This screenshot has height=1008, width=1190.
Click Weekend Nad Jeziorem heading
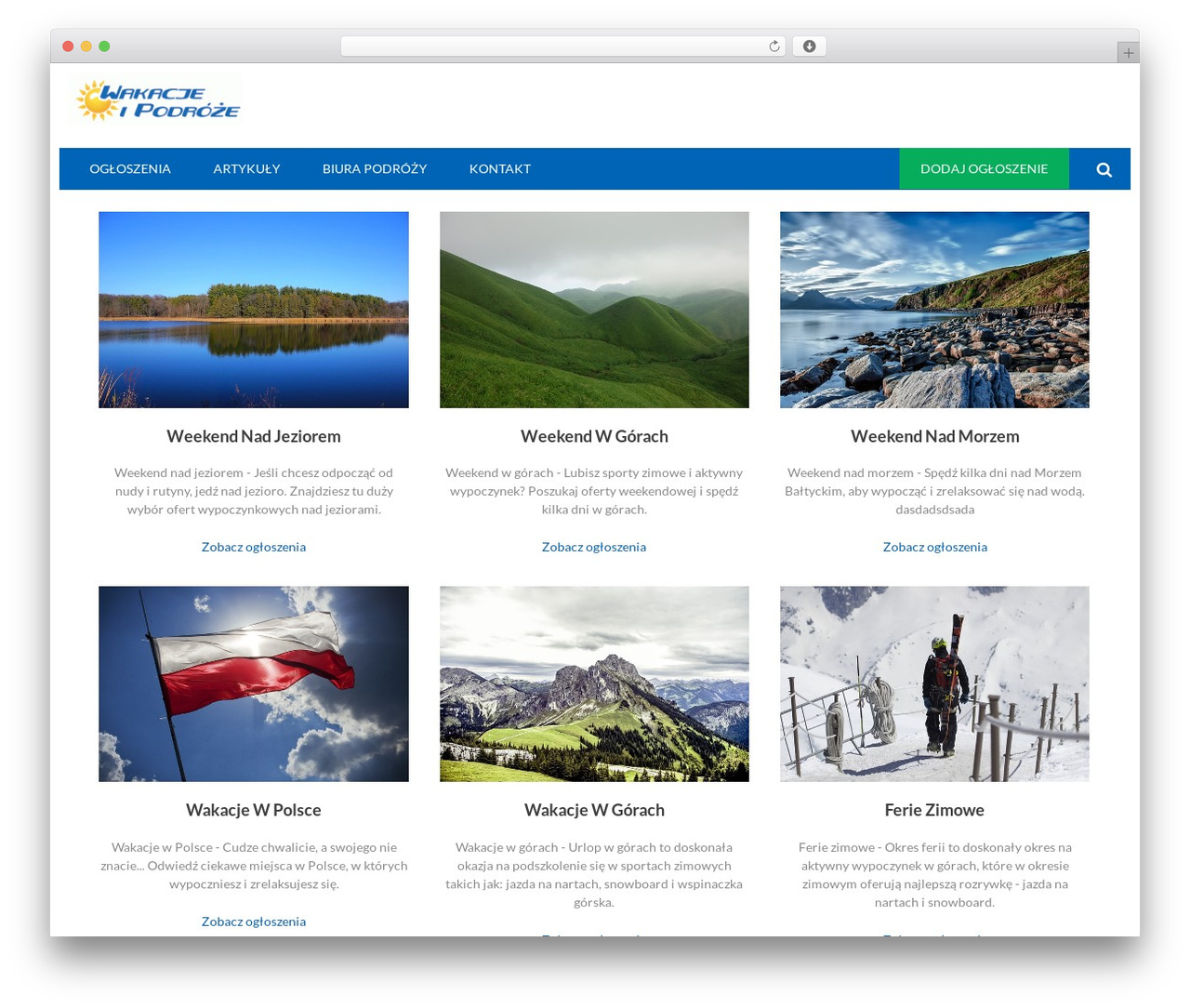click(254, 436)
